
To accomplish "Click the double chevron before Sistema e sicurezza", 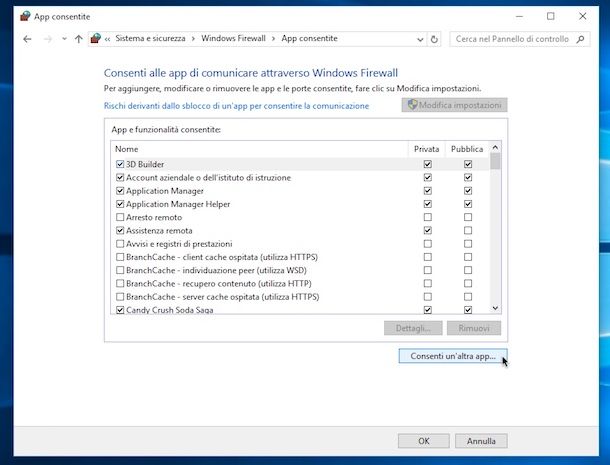I will pos(107,39).
